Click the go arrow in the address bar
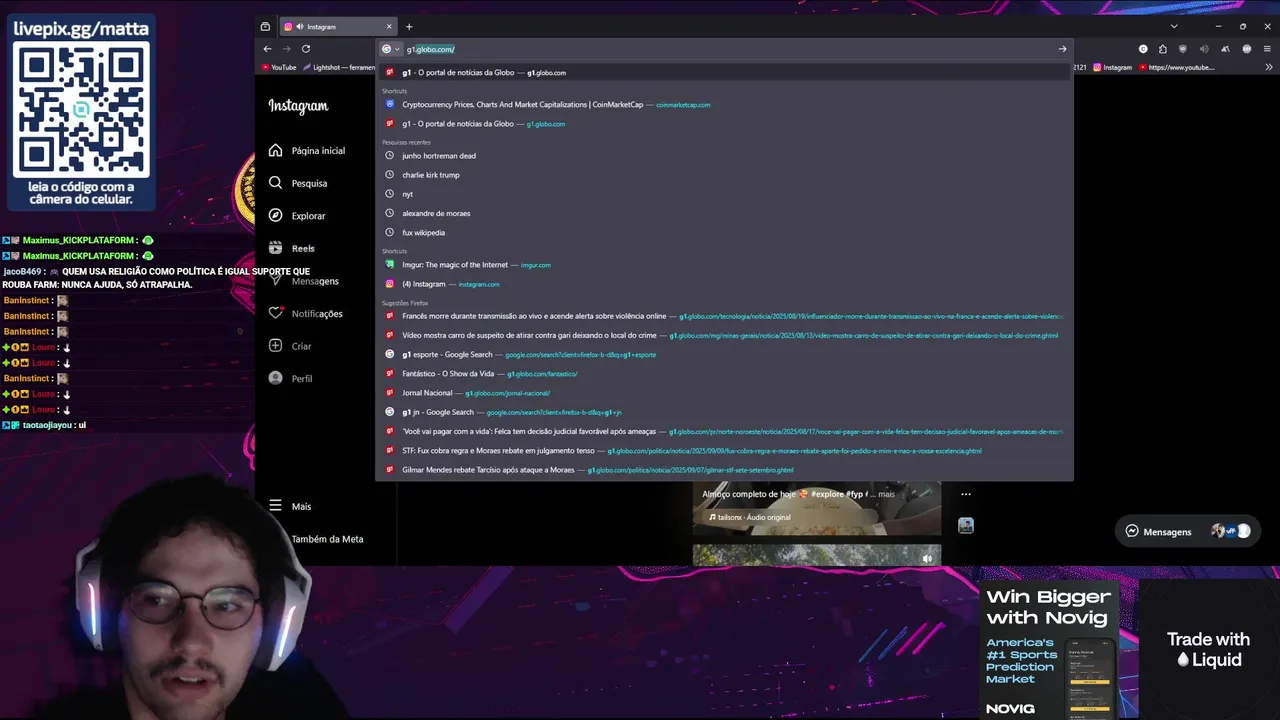1280x720 pixels. tap(1062, 49)
